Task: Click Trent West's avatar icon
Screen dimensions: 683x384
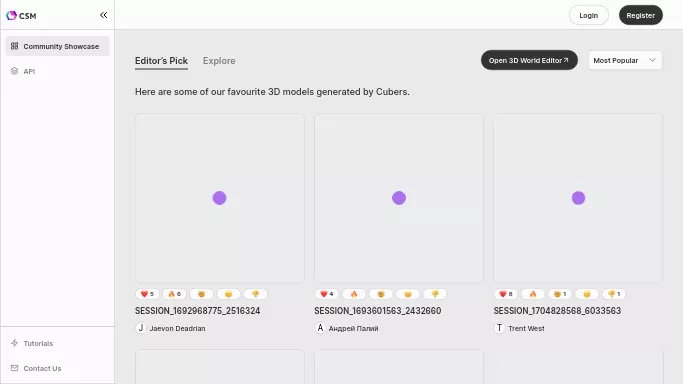Action: click(x=499, y=328)
